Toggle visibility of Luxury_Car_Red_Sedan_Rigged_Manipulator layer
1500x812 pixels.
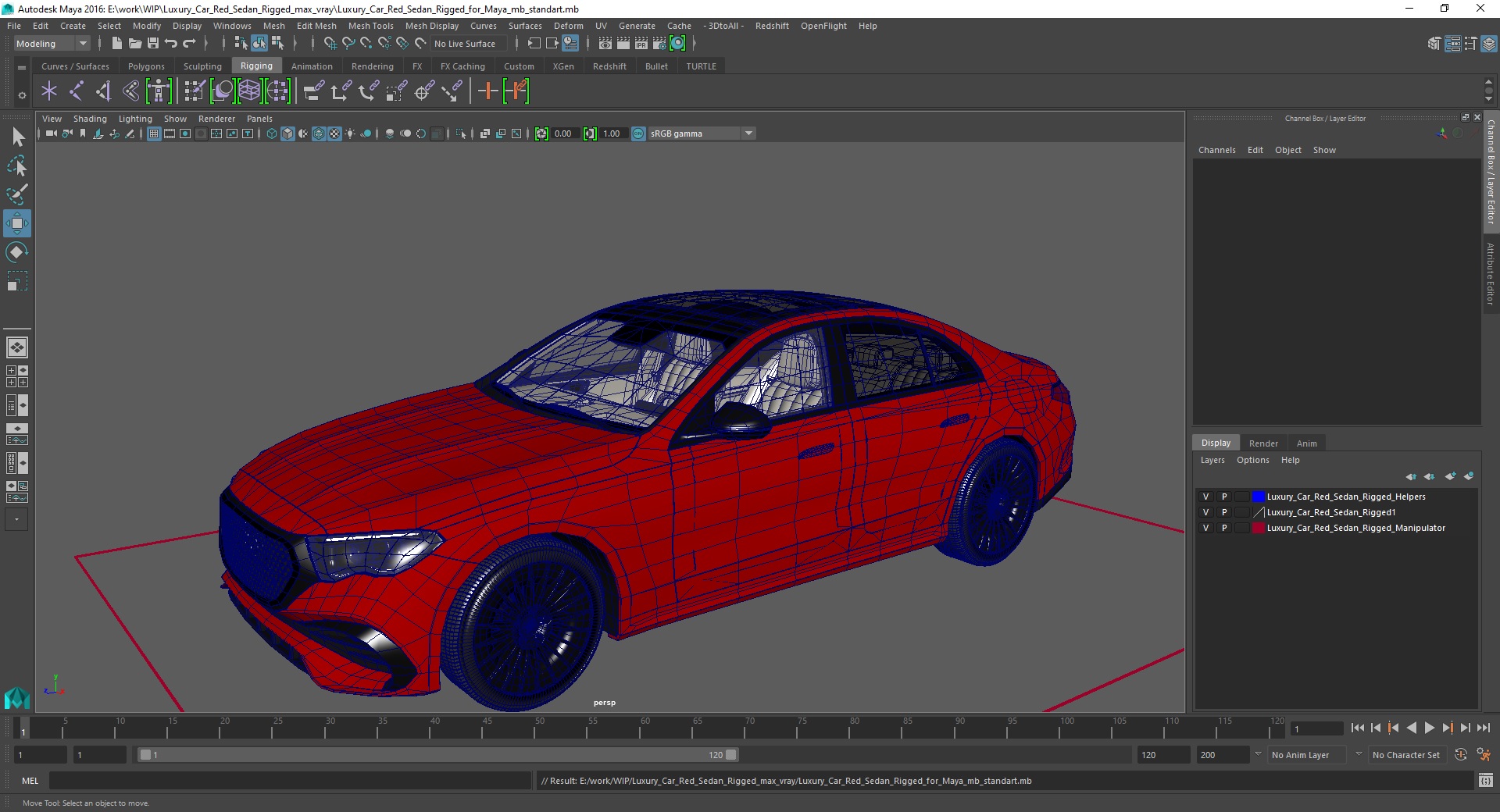click(x=1205, y=528)
